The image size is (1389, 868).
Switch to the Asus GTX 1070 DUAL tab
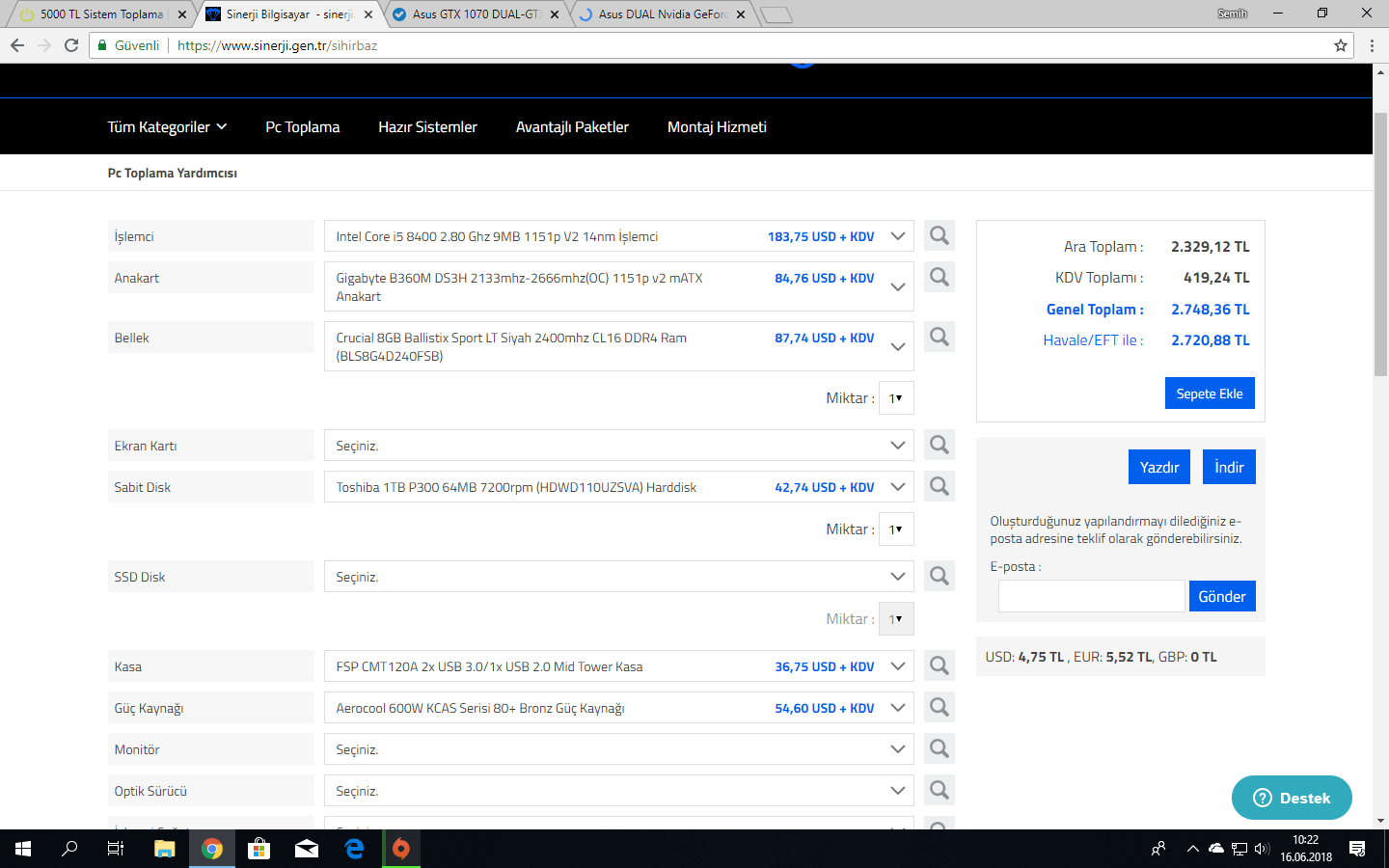(477, 14)
